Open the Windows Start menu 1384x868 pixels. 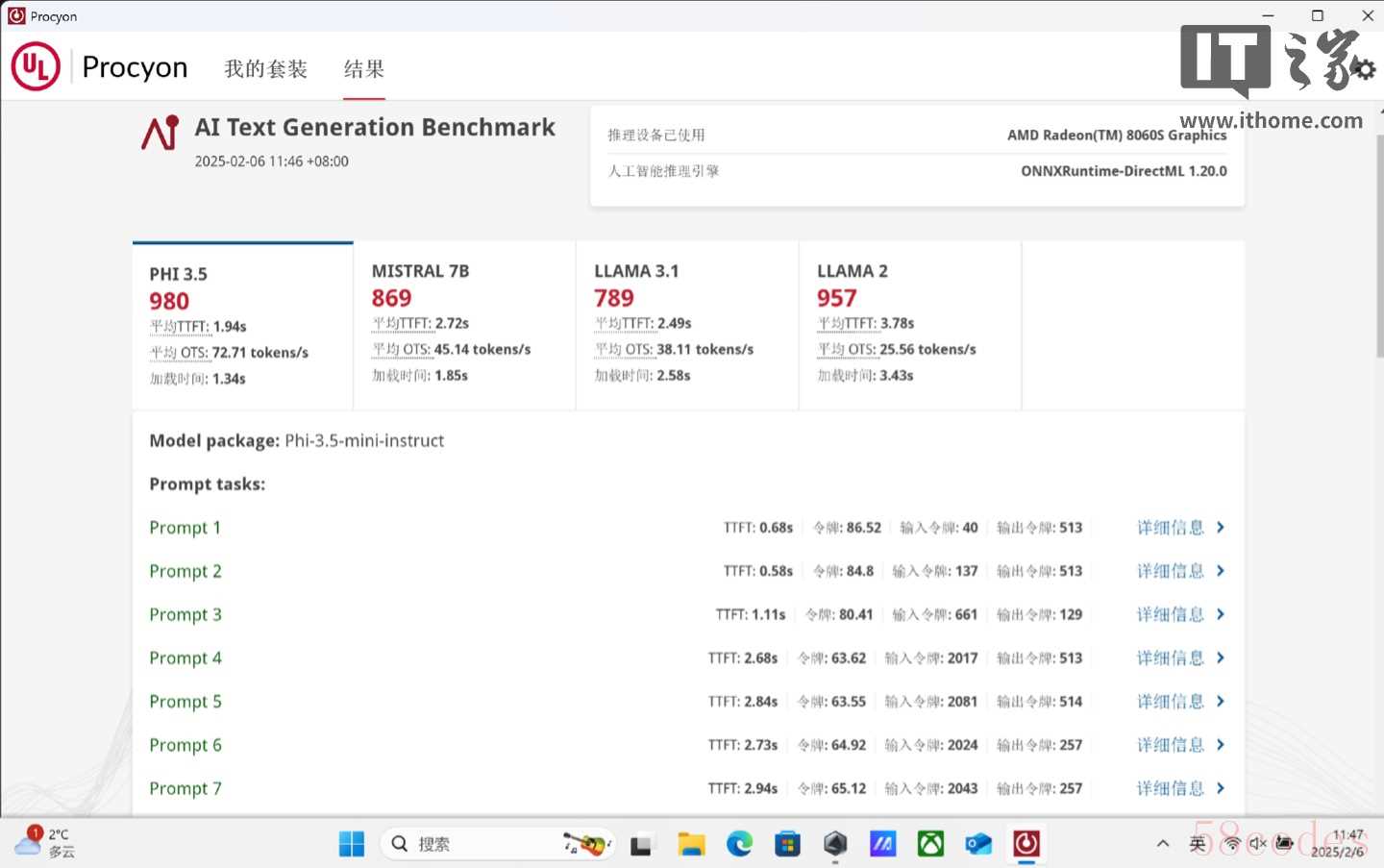coord(352,844)
